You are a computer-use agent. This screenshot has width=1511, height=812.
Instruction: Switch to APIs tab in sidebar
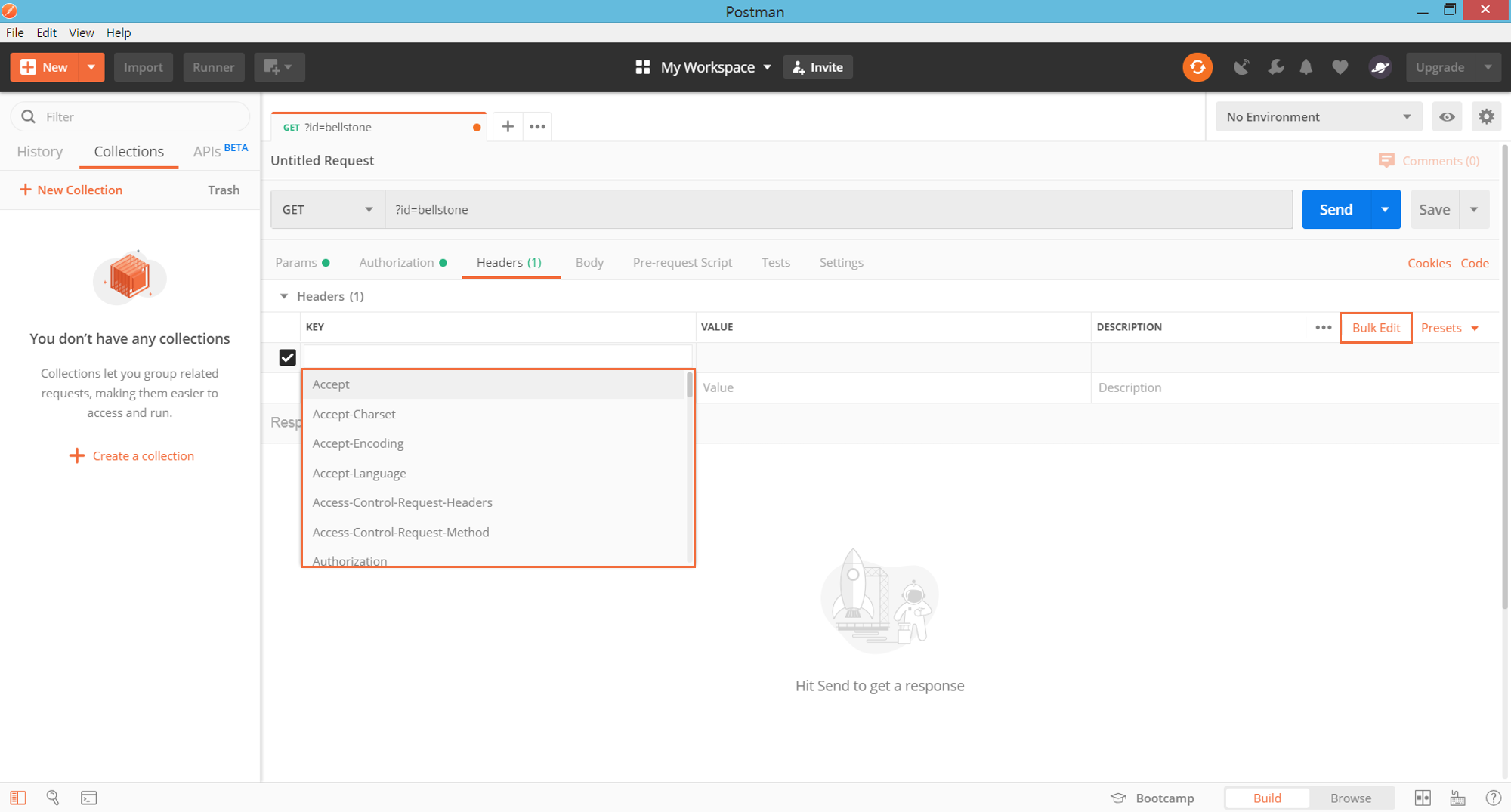point(220,151)
